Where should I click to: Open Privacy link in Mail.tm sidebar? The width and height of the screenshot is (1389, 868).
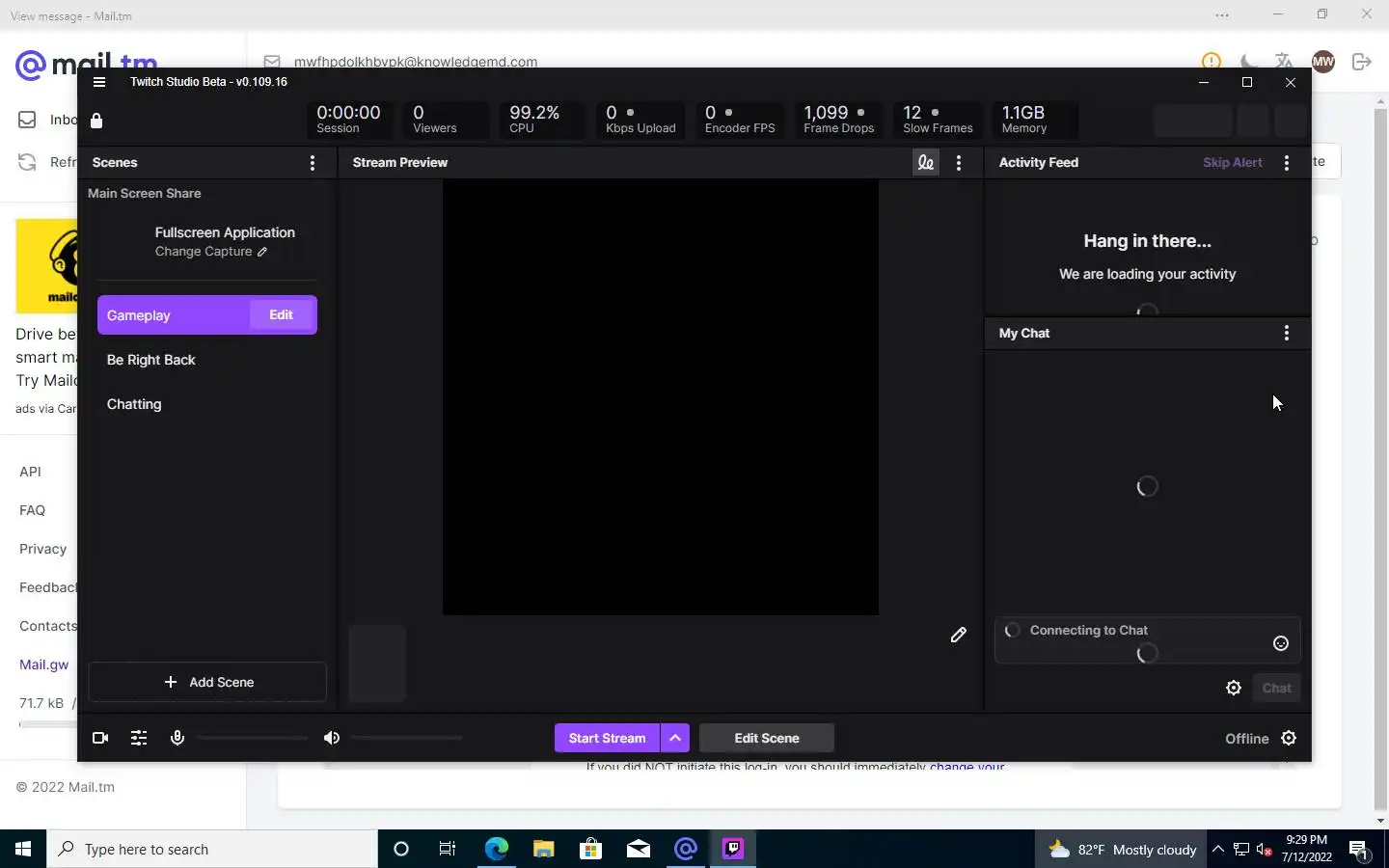click(42, 549)
